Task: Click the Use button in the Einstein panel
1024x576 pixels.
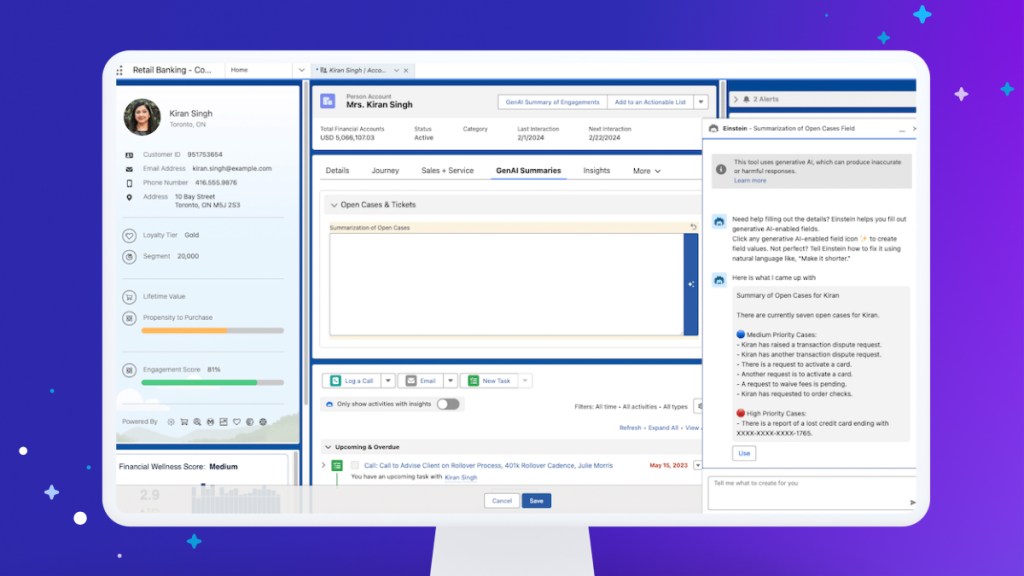Action: point(744,453)
